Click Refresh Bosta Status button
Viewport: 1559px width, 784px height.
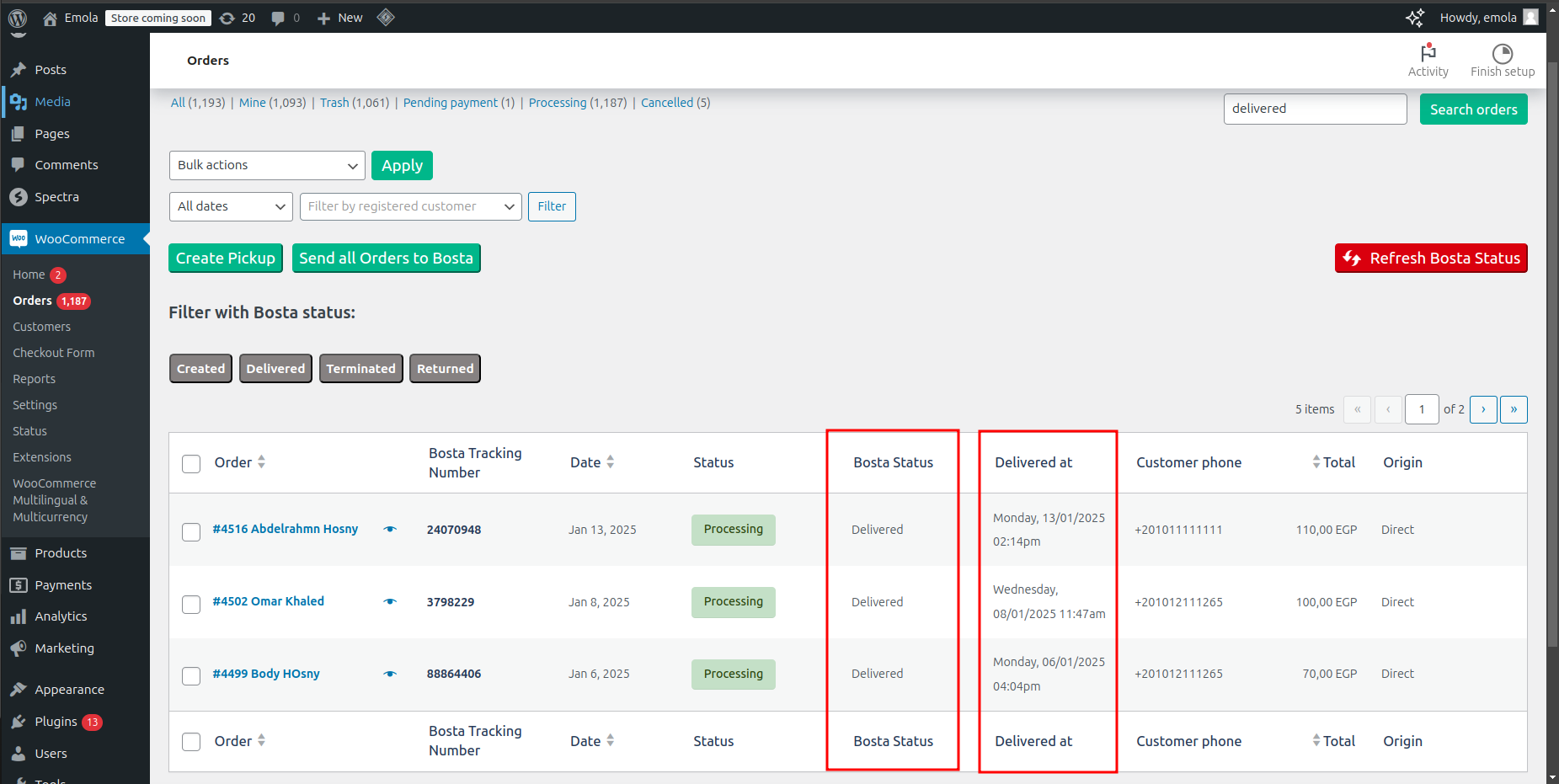pos(1431,259)
